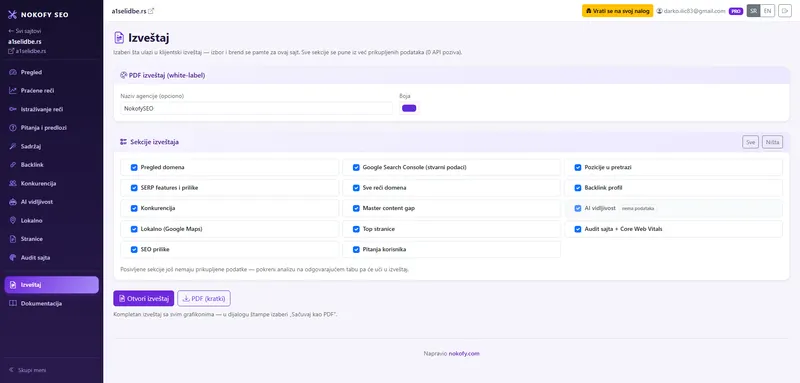Toggle Google Search Console checkbox
The image size is (800, 383).
(356, 167)
